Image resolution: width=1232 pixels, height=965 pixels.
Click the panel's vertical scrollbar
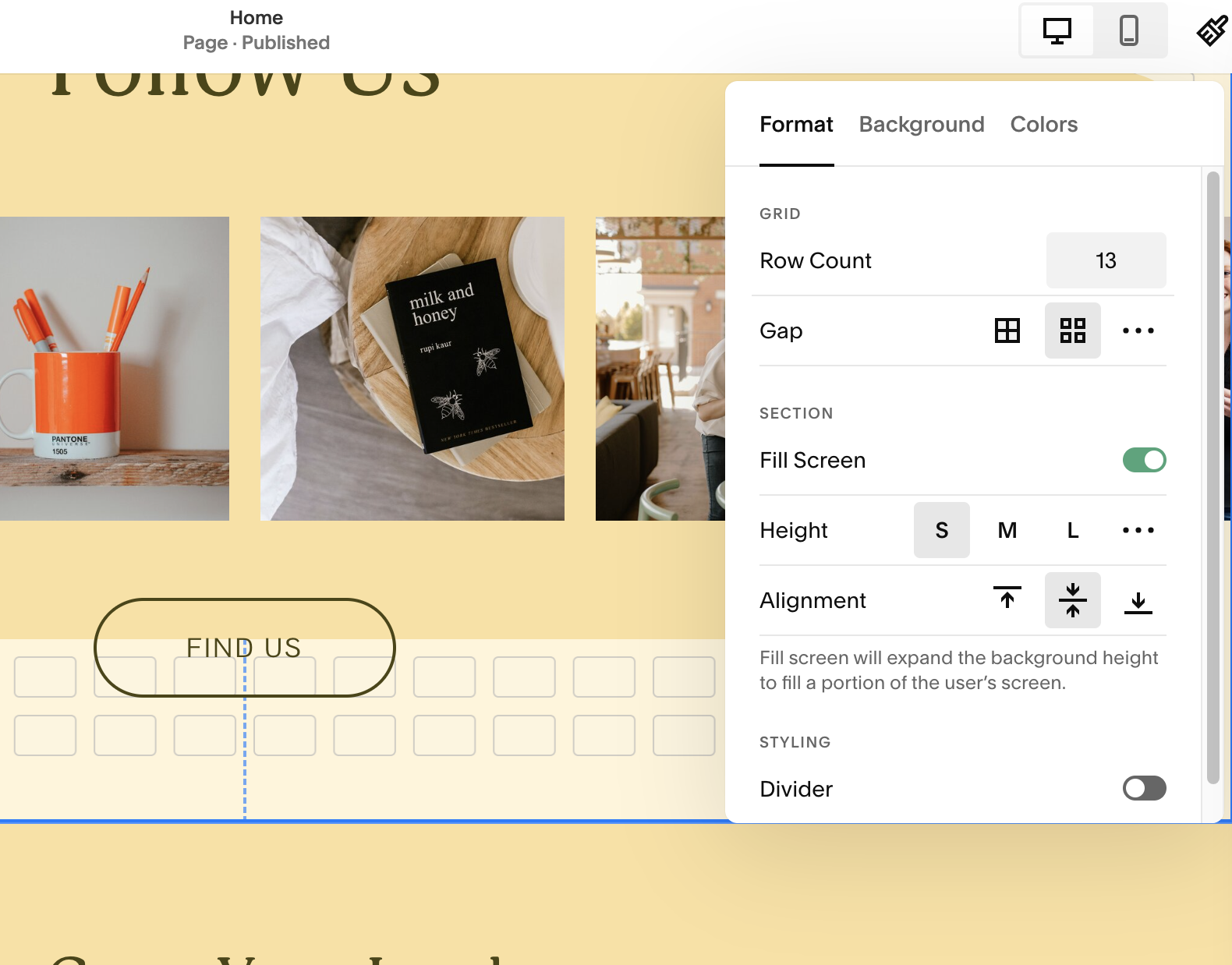tap(1213, 477)
